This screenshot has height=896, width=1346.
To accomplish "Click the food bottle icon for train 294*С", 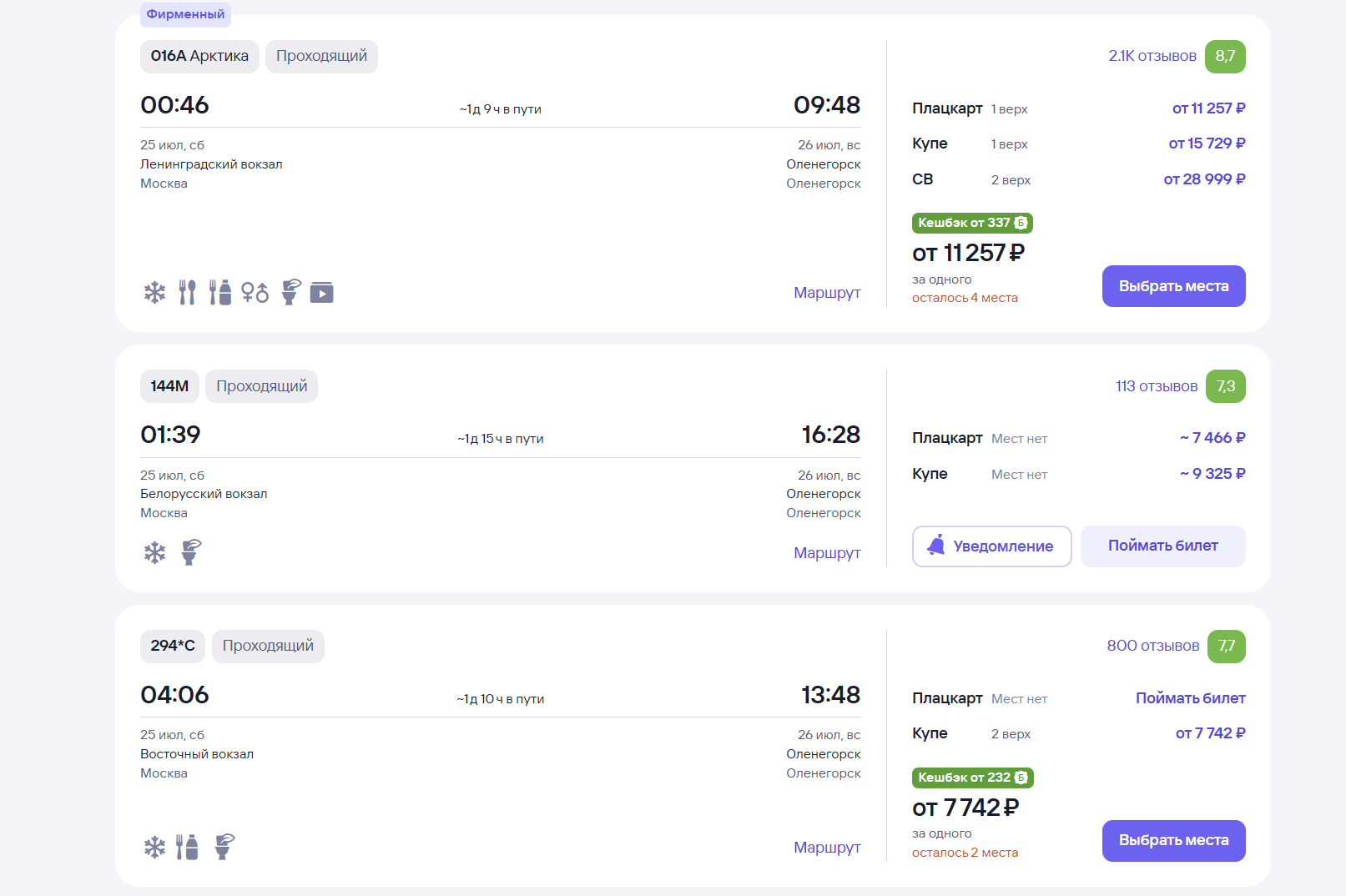I will coord(187,847).
